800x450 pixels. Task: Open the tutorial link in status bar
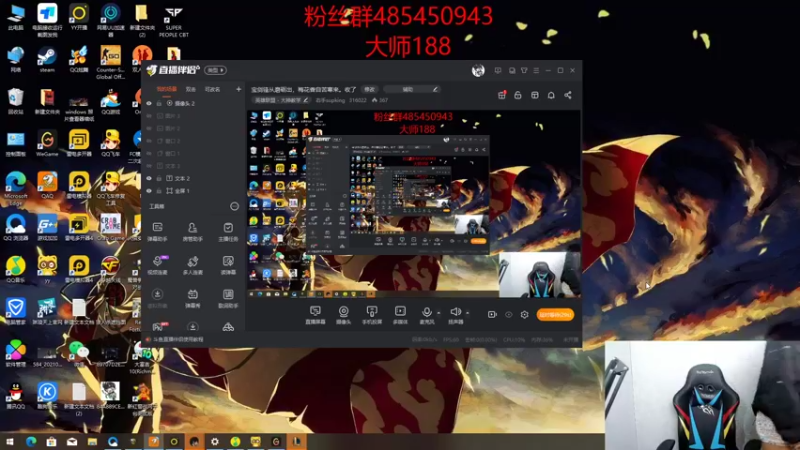(x=179, y=339)
